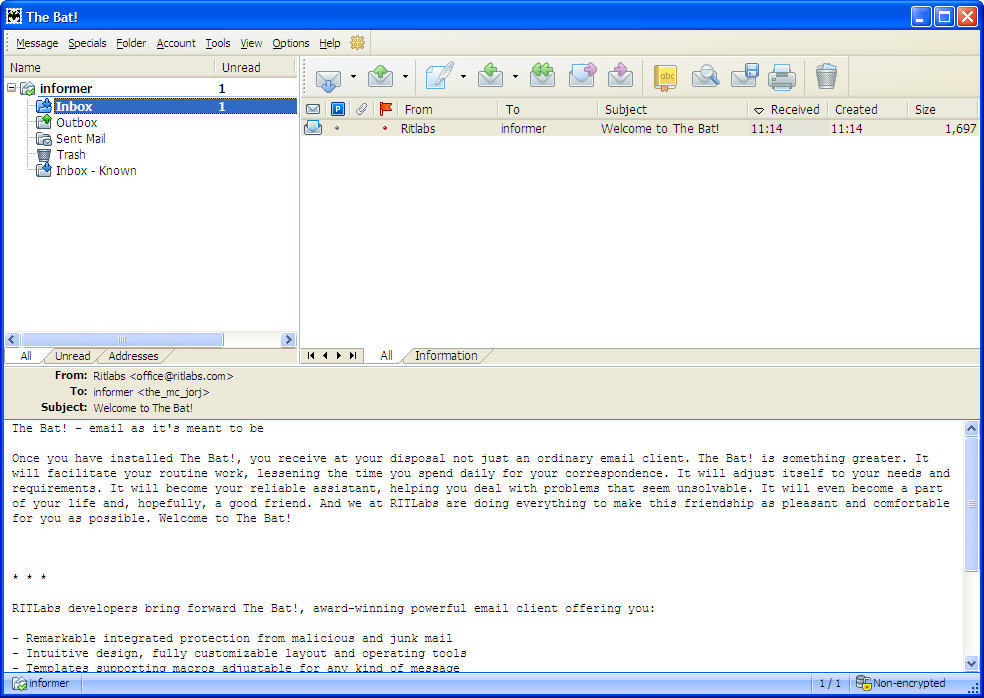984x698 pixels.
Task: Collapse the informer account tree node
Action: click(11, 88)
